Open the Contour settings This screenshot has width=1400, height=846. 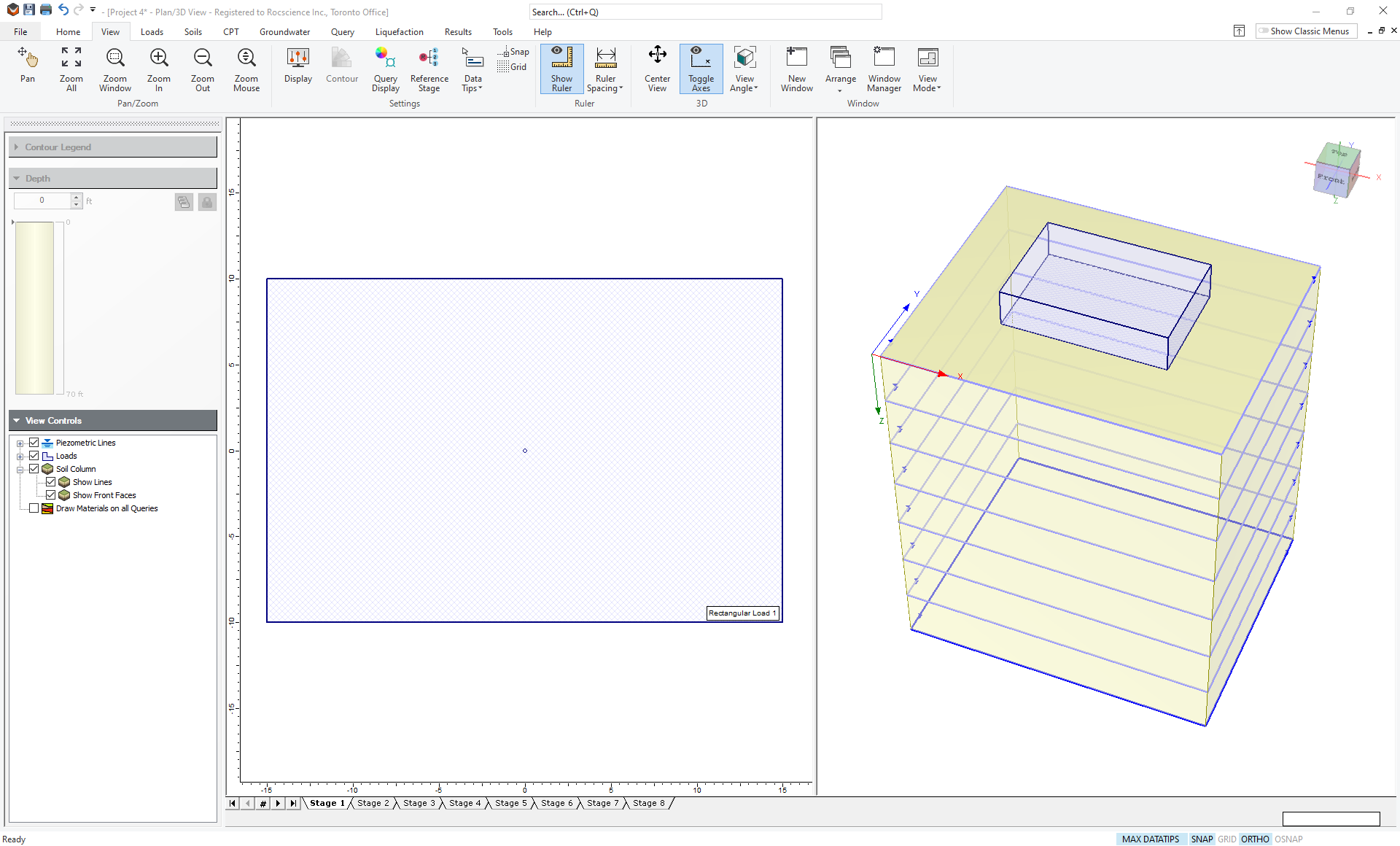pyautogui.click(x=341, y=66)
